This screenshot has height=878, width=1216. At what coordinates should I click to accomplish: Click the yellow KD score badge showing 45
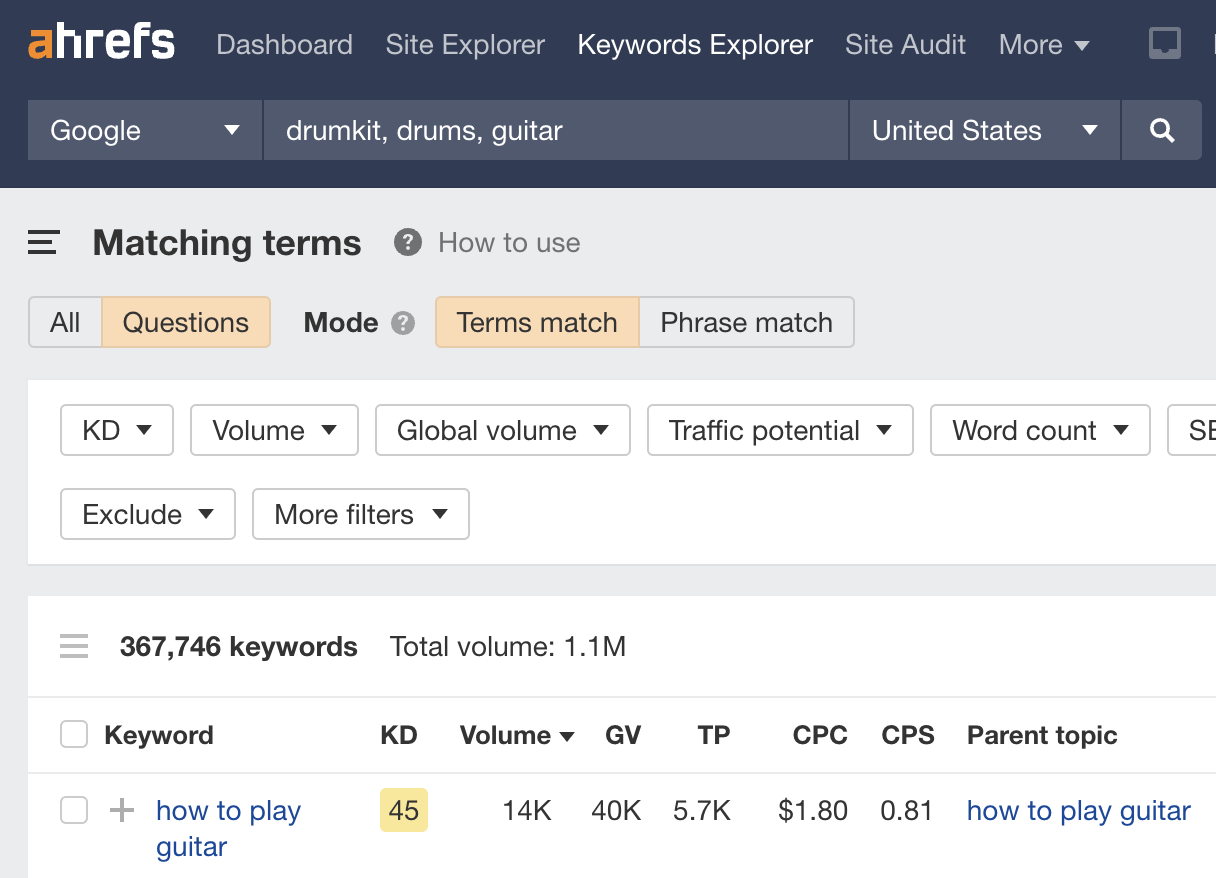coord(403,810)
